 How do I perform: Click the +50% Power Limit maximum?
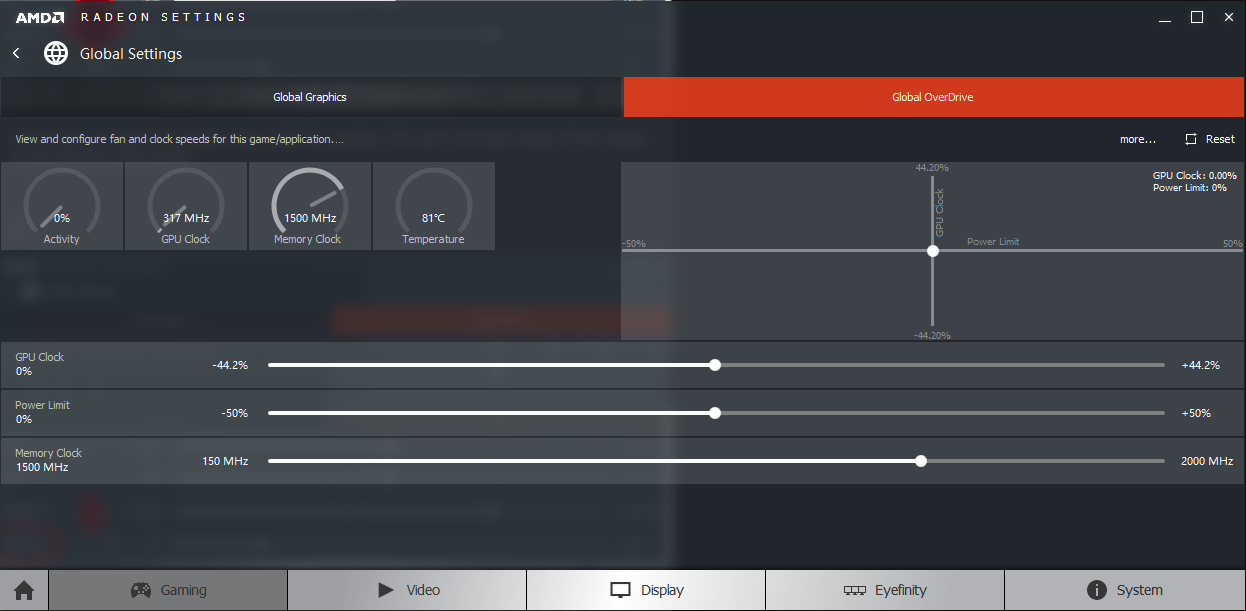point(1196,413)
